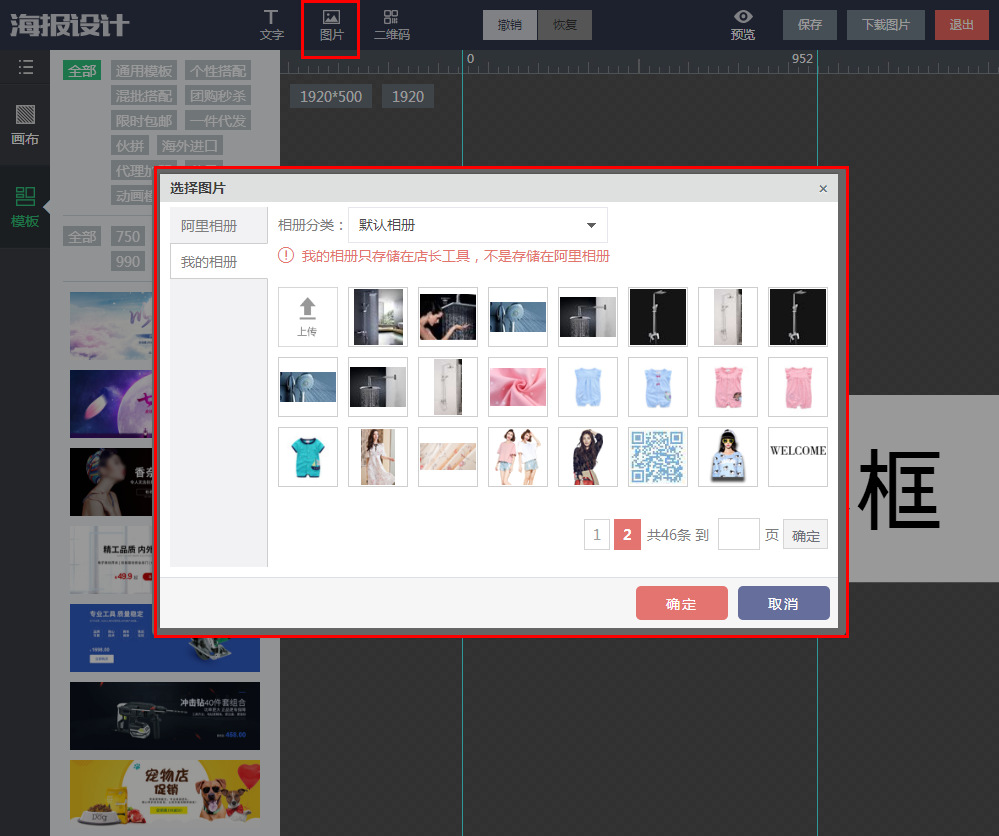
Task: Select the 990 width filter
Action: [127, 261]
